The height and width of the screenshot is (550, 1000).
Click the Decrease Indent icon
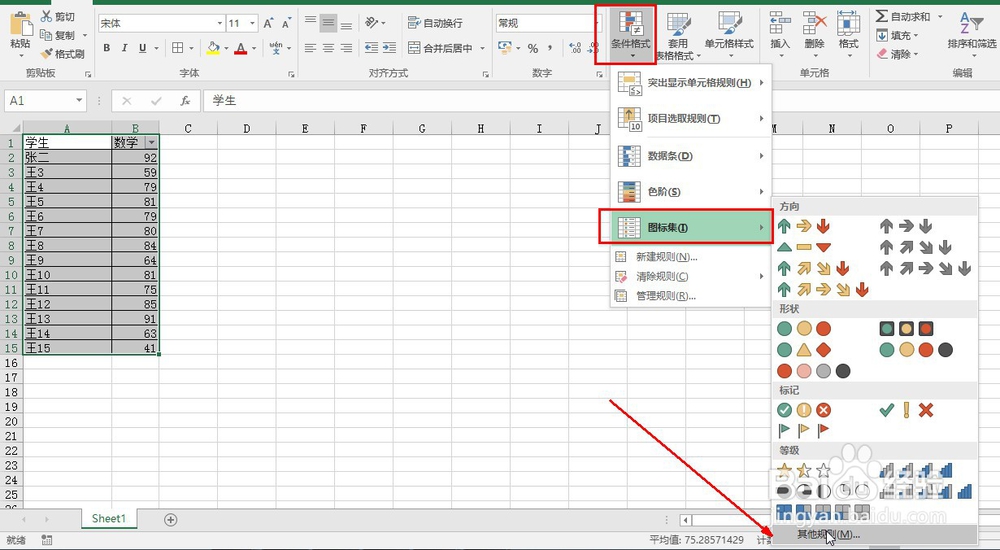(371, 48)
